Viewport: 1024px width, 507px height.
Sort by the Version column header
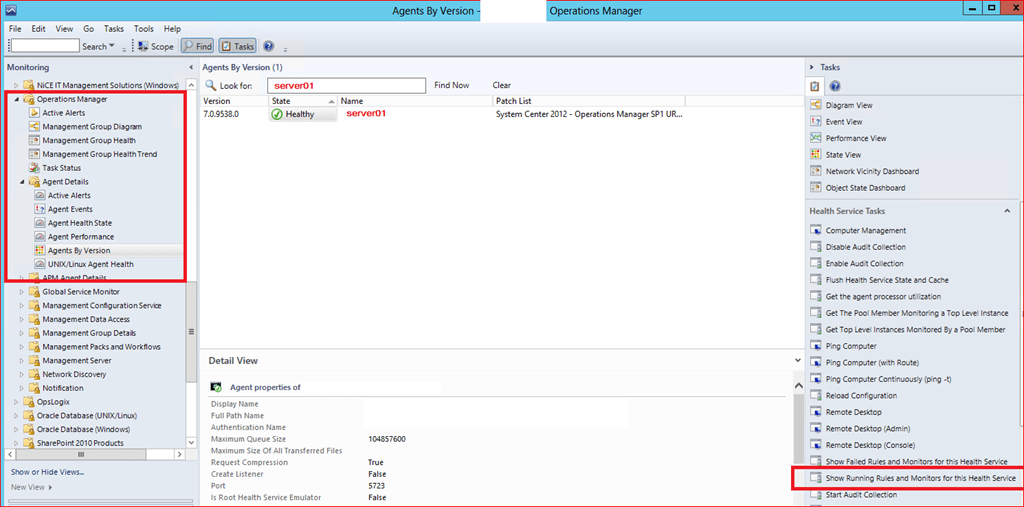pyautogui.click(x=234, y=101)
